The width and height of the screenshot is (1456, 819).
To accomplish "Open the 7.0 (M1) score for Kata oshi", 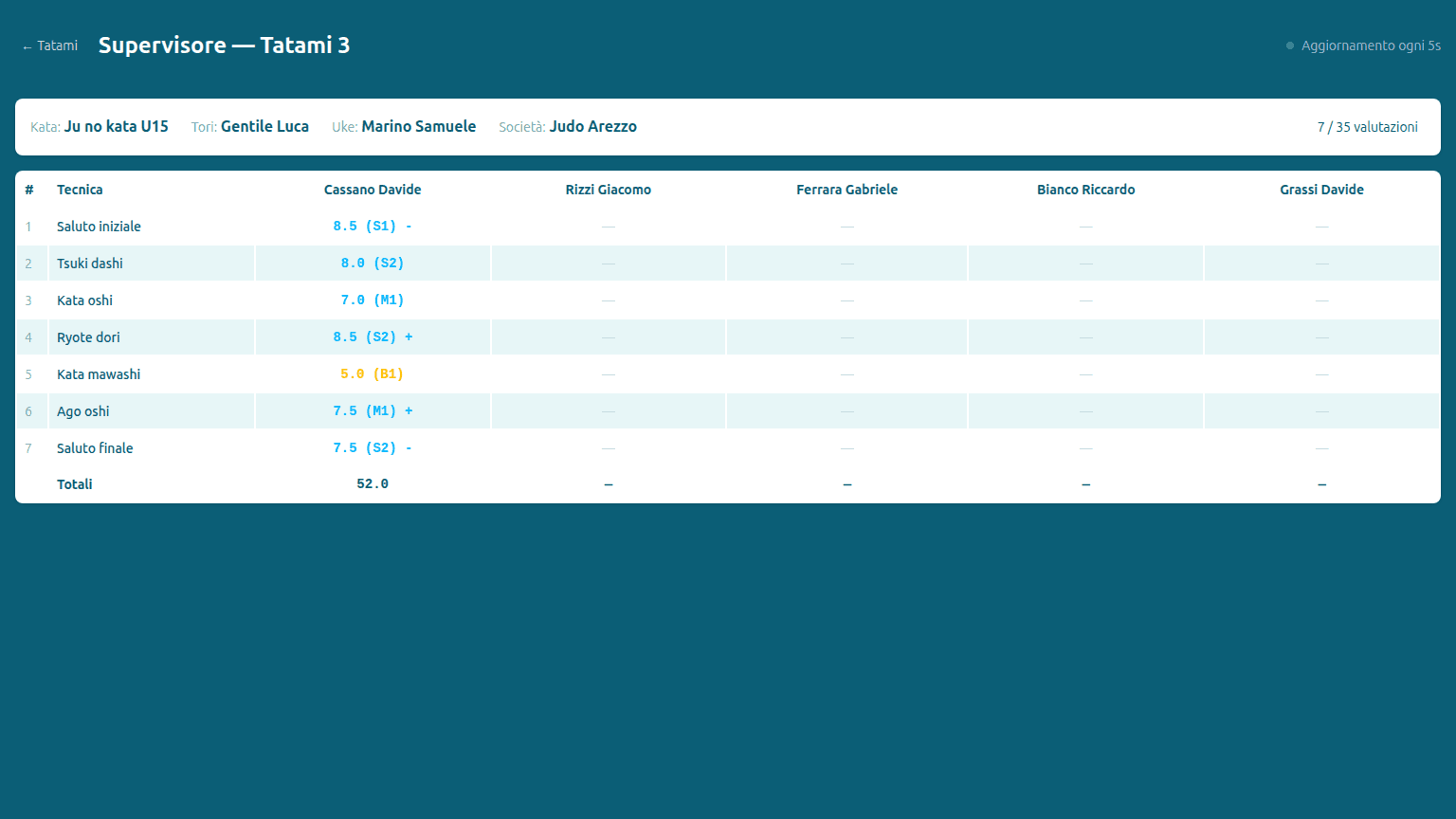I will tap(373, 300).
